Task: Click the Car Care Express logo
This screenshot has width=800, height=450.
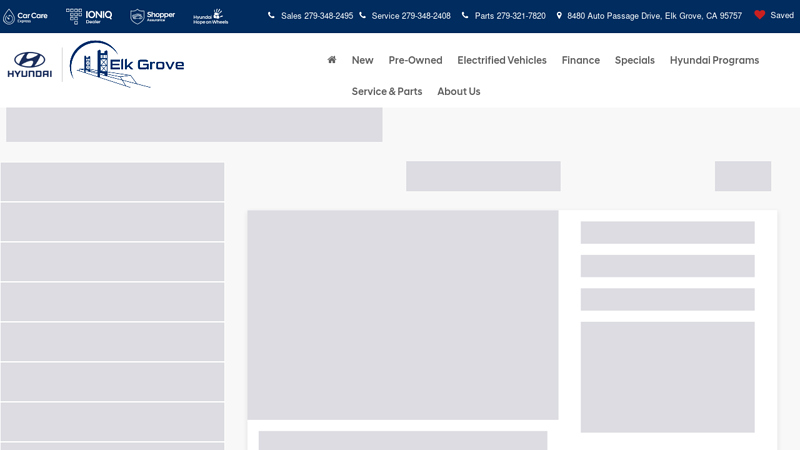Action: click(25, 16)
